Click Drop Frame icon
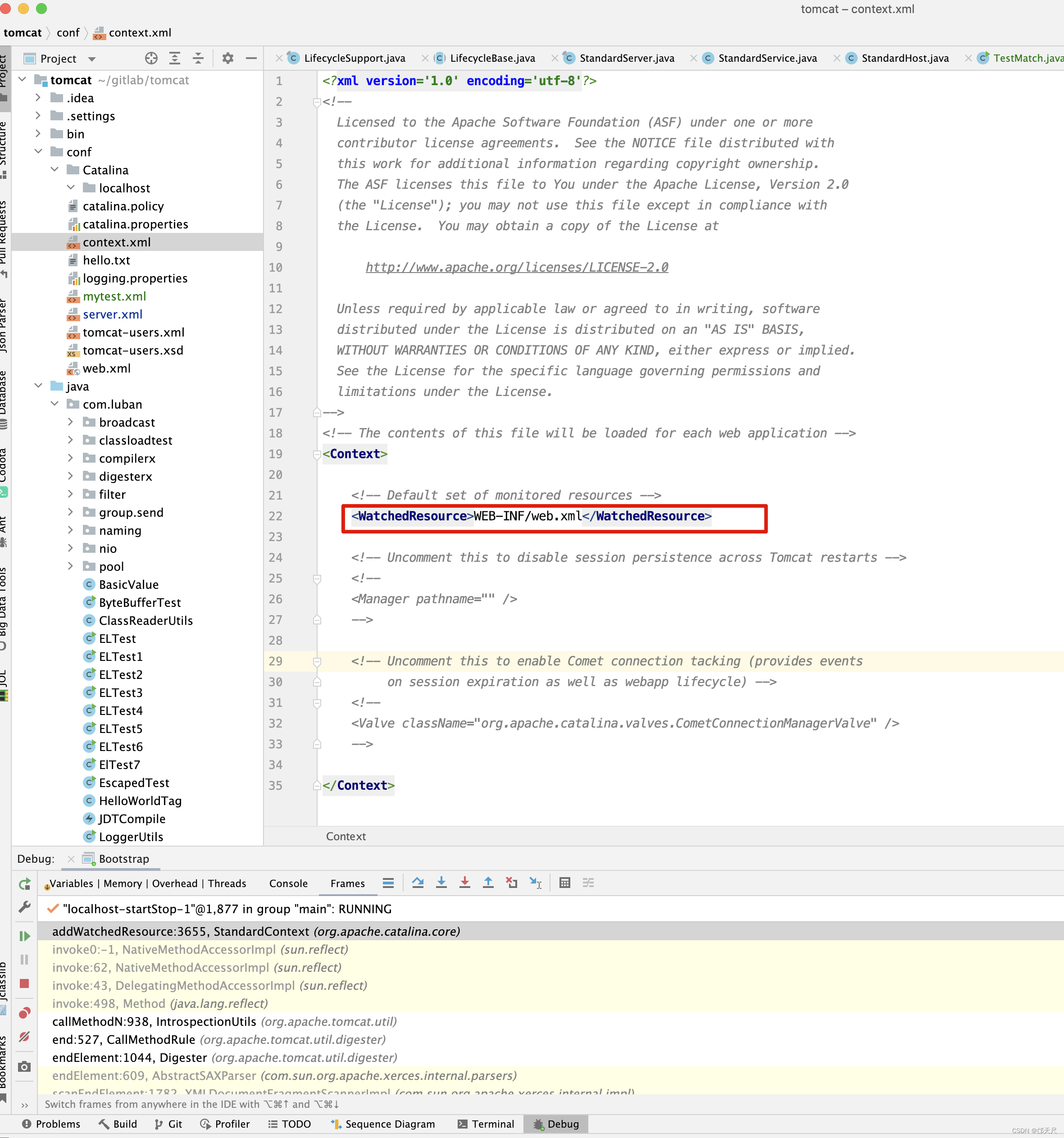1064x1138 pixels. (512, 883)
